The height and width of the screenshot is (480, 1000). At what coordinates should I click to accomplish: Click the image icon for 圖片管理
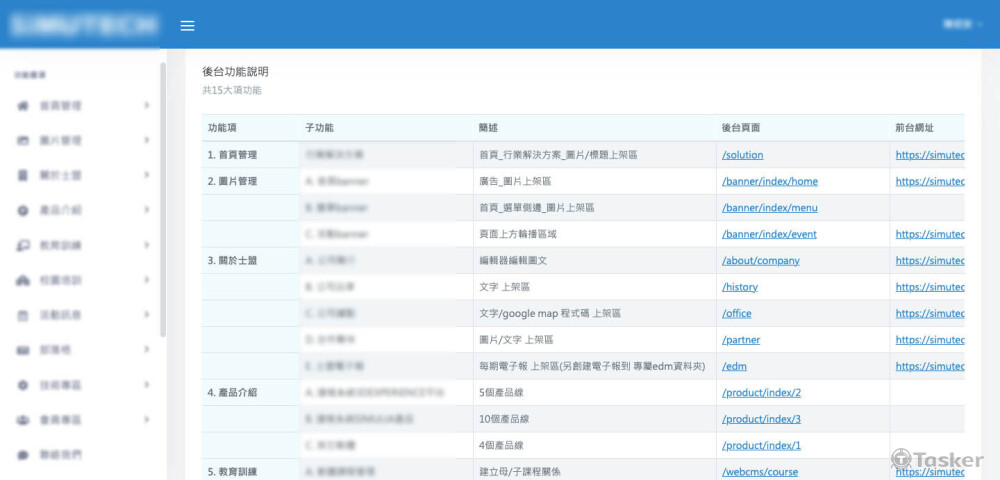coord(23,141)
